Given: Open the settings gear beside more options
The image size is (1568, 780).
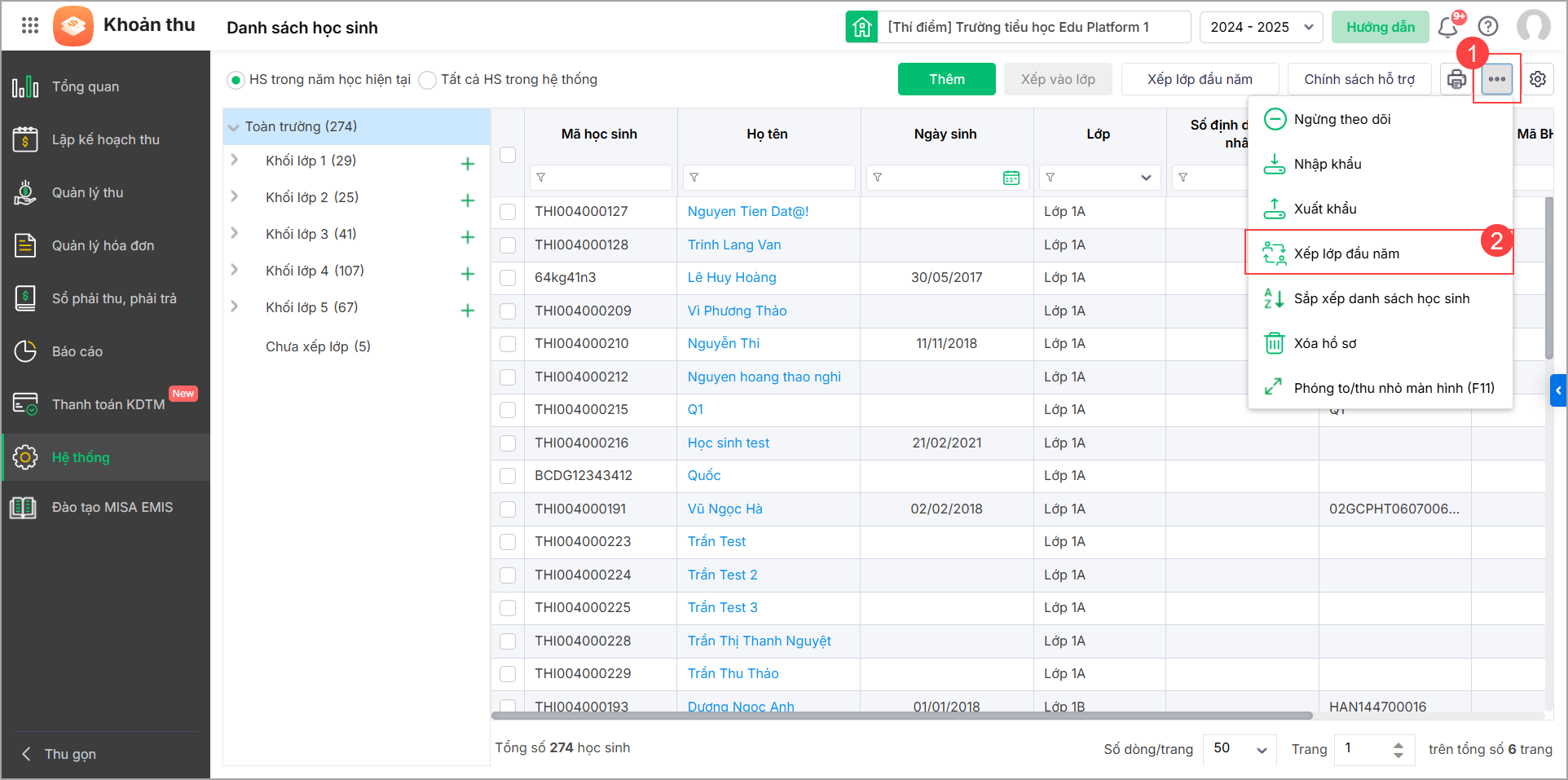Looking at the screenshot, I should pyautogui.click(x=1538, y=79).
